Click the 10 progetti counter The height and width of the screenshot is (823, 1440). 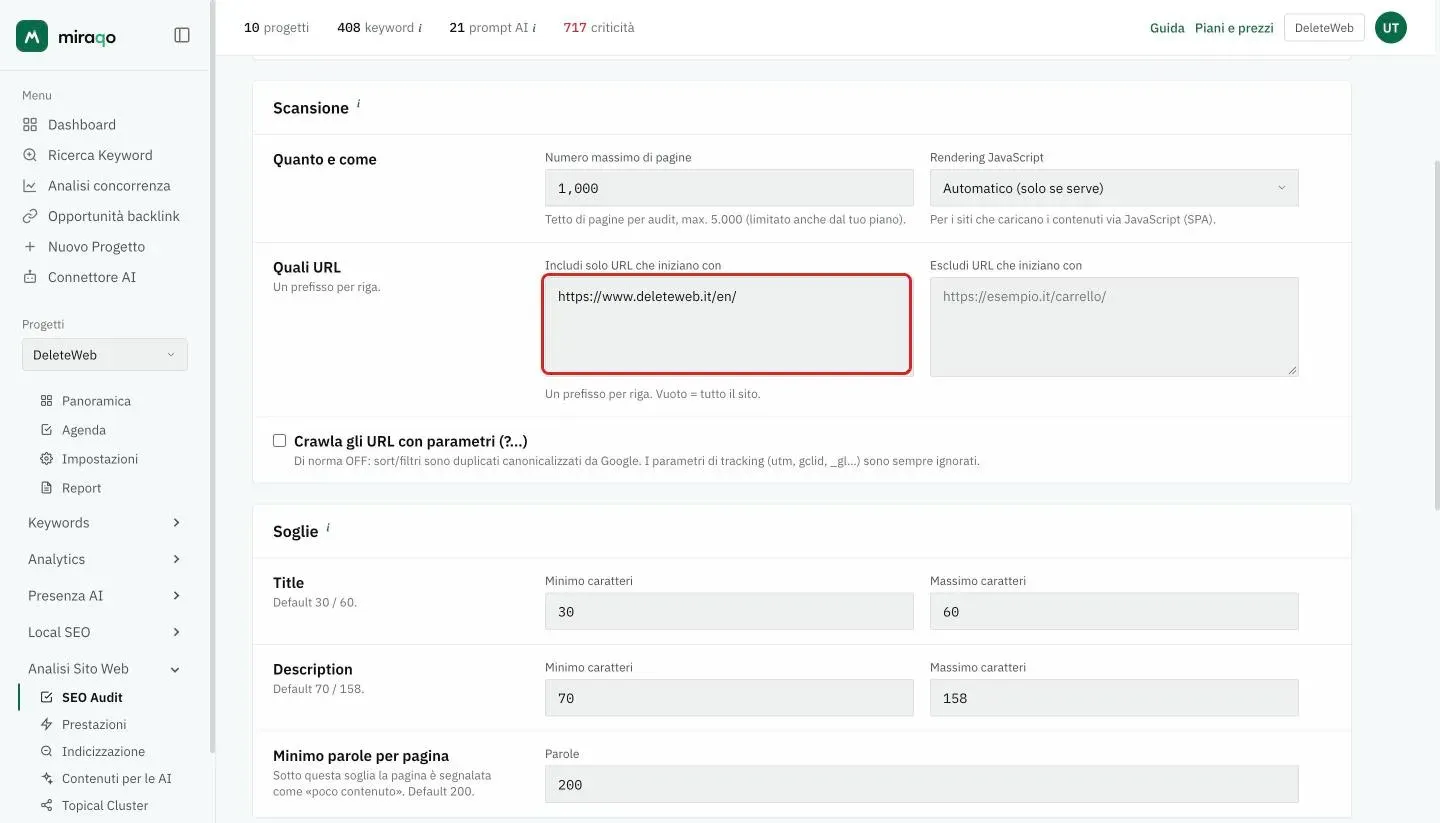(277, 28)
